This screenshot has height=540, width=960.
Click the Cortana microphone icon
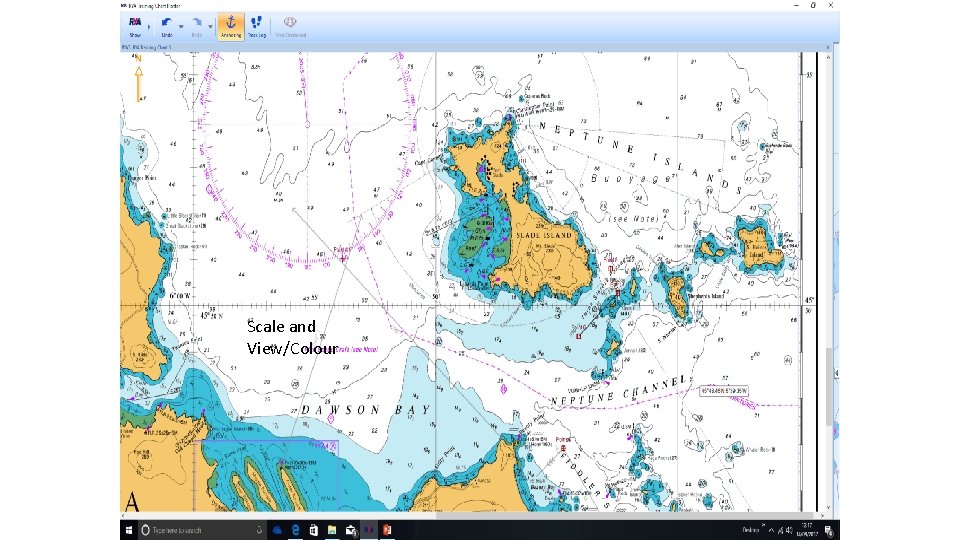click(259, 530)
